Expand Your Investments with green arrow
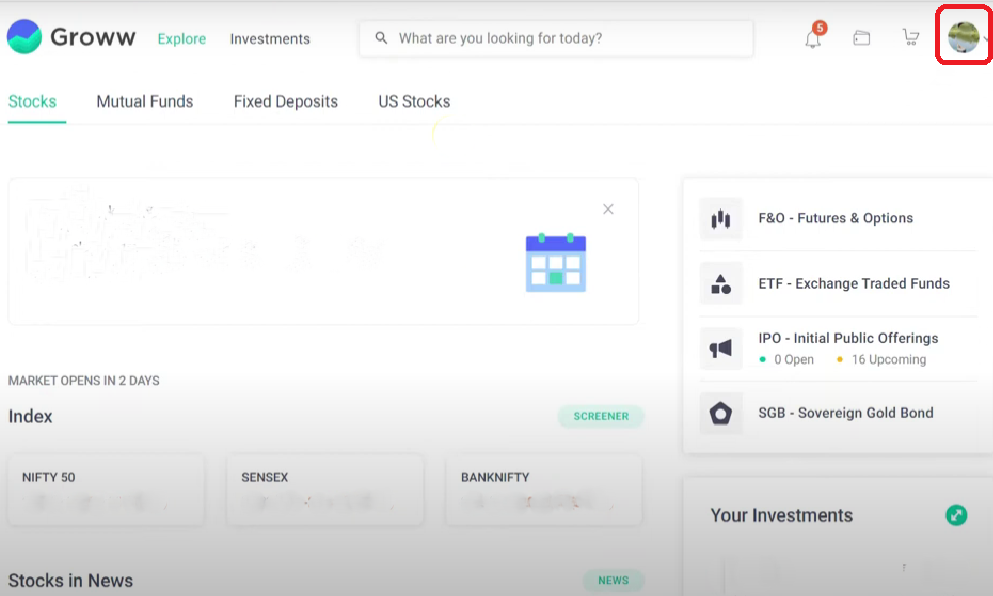Screen dimensions: 993x596 coord(956,515)
